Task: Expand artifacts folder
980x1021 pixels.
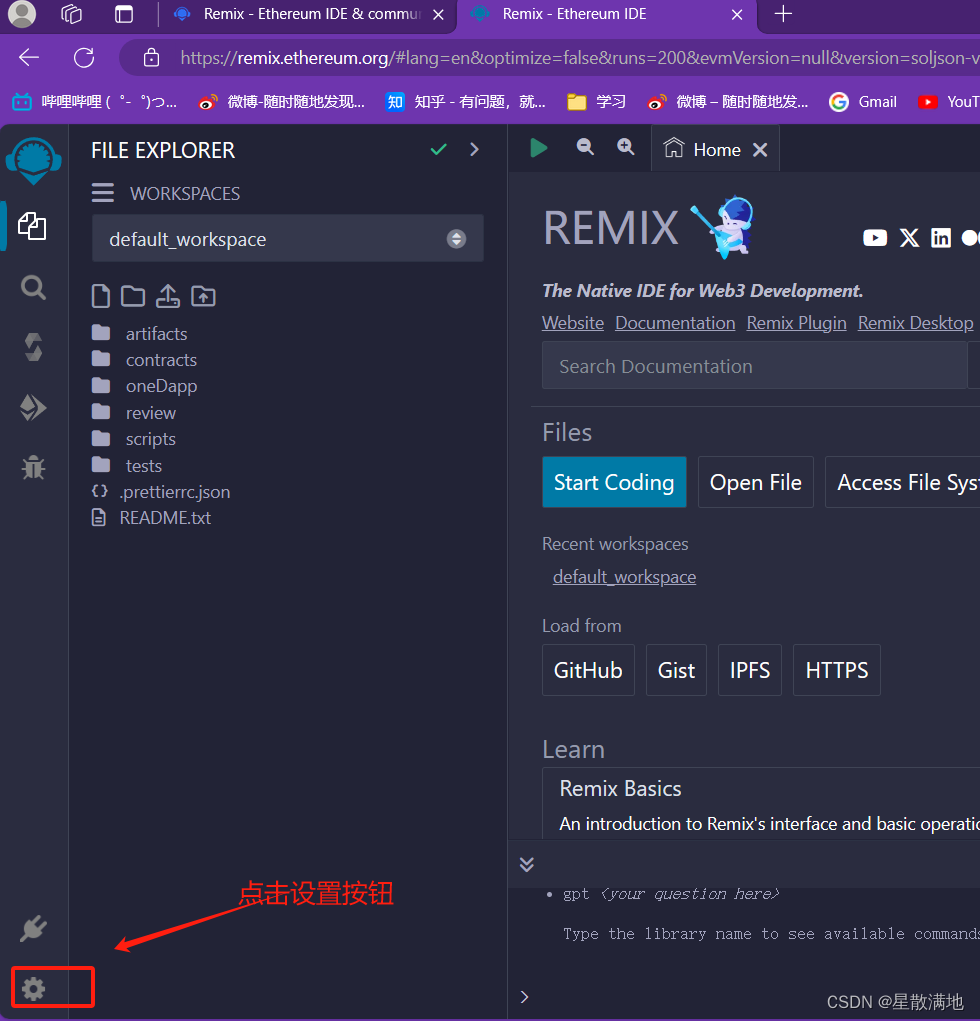Action: tap(156, 333)
